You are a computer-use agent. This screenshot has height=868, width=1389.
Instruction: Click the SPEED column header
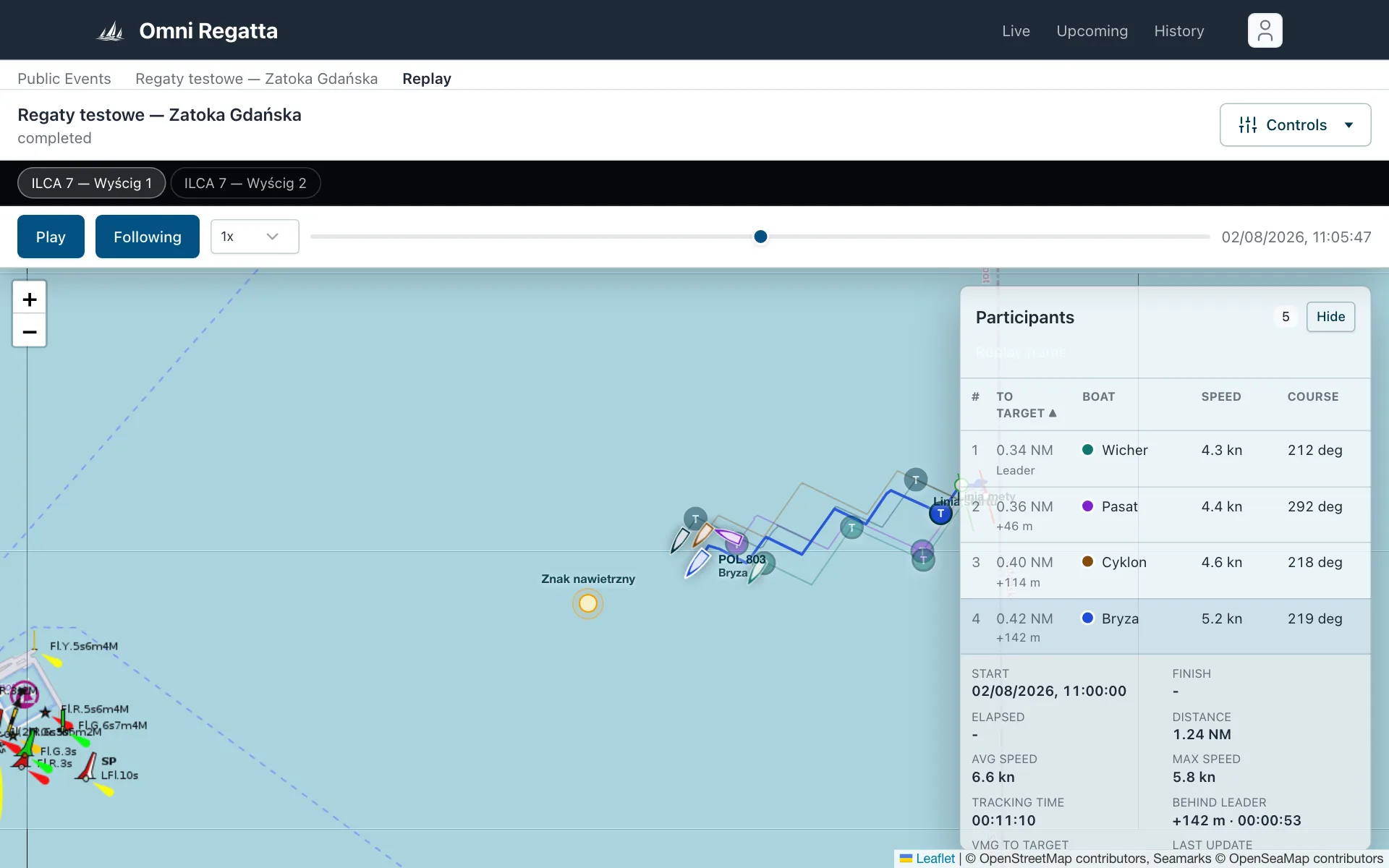coord(1221,396)
